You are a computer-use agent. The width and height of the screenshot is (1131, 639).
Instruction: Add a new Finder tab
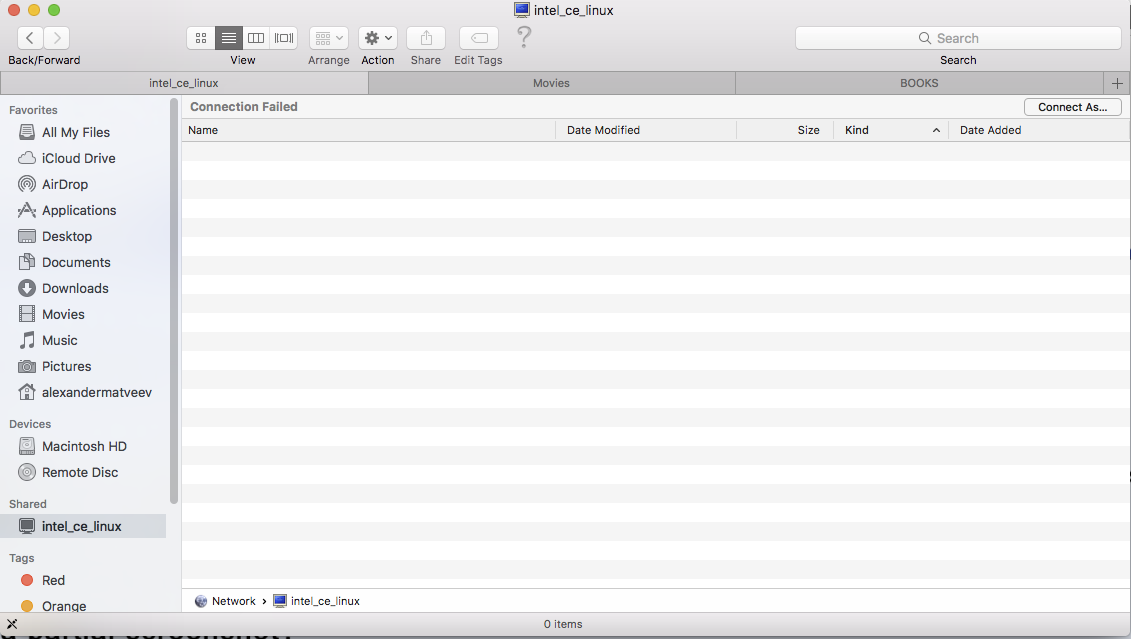pos(1117,83)
